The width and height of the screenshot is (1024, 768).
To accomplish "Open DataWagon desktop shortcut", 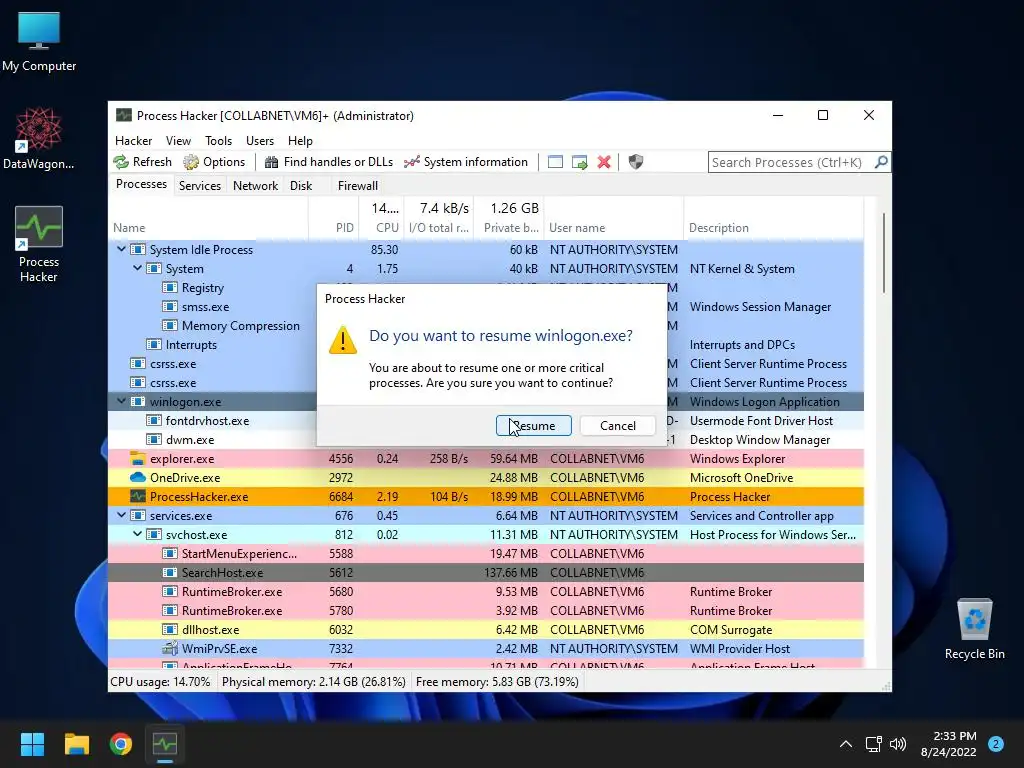I will (x=39, y=138).
